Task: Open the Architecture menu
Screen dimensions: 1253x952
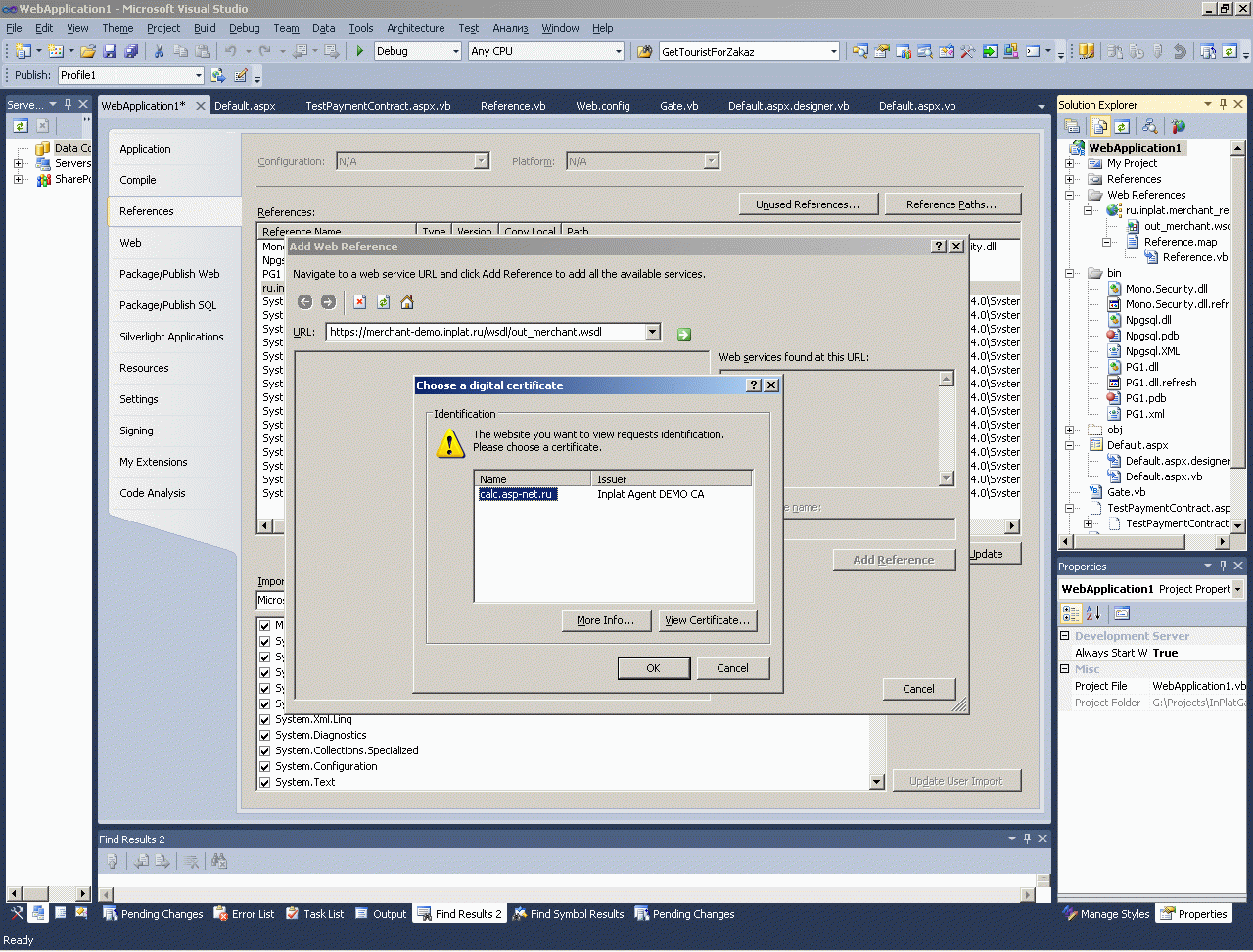Action: click(x=415, y=28)
